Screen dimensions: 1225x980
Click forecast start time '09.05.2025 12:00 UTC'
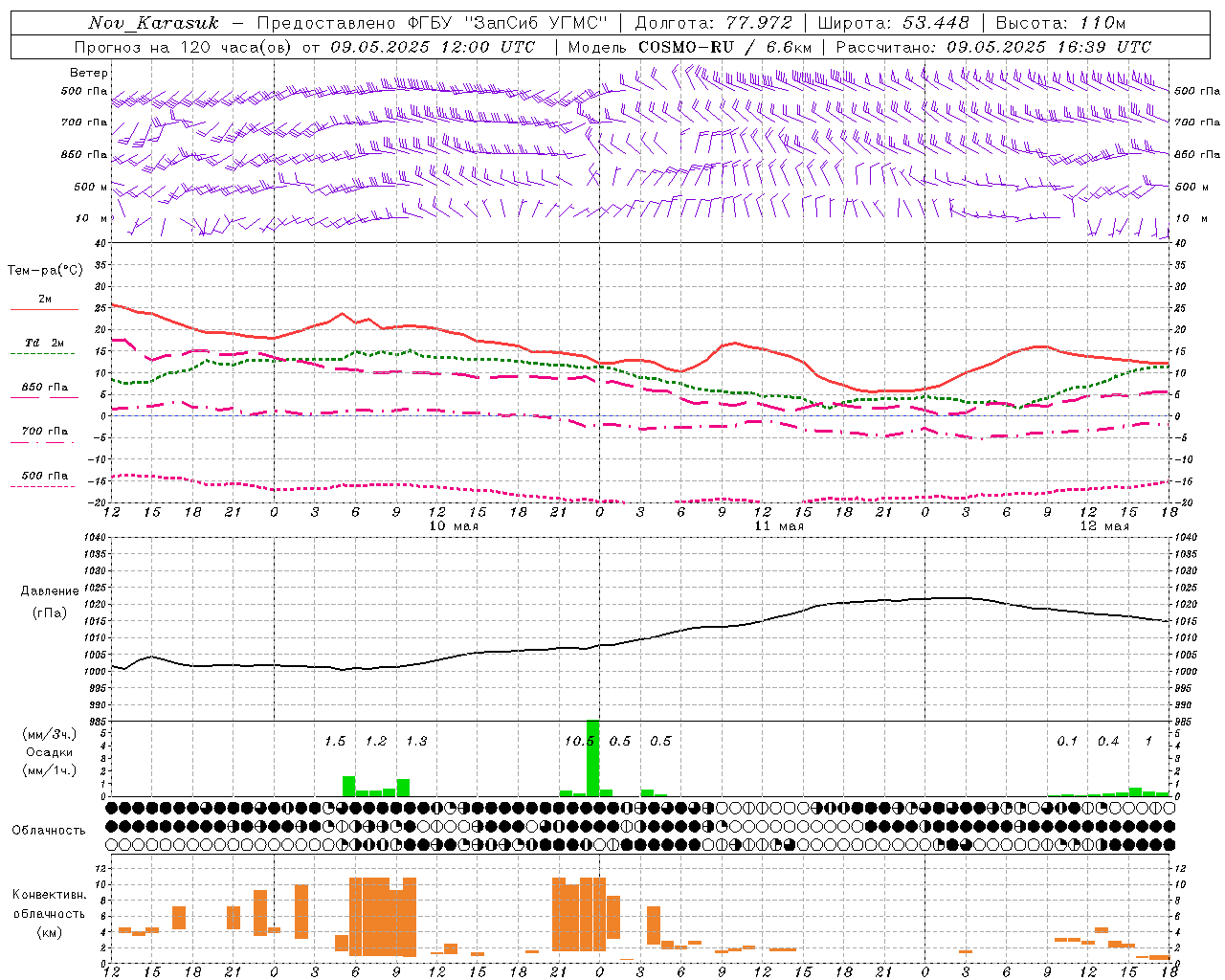(433, 47)
